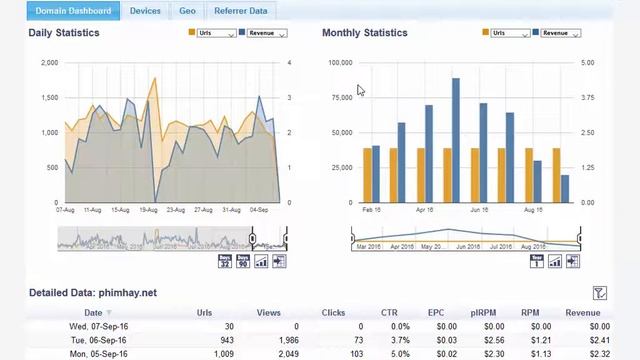
Task: Click the Date column sort arrow
Action: [109, 313]
